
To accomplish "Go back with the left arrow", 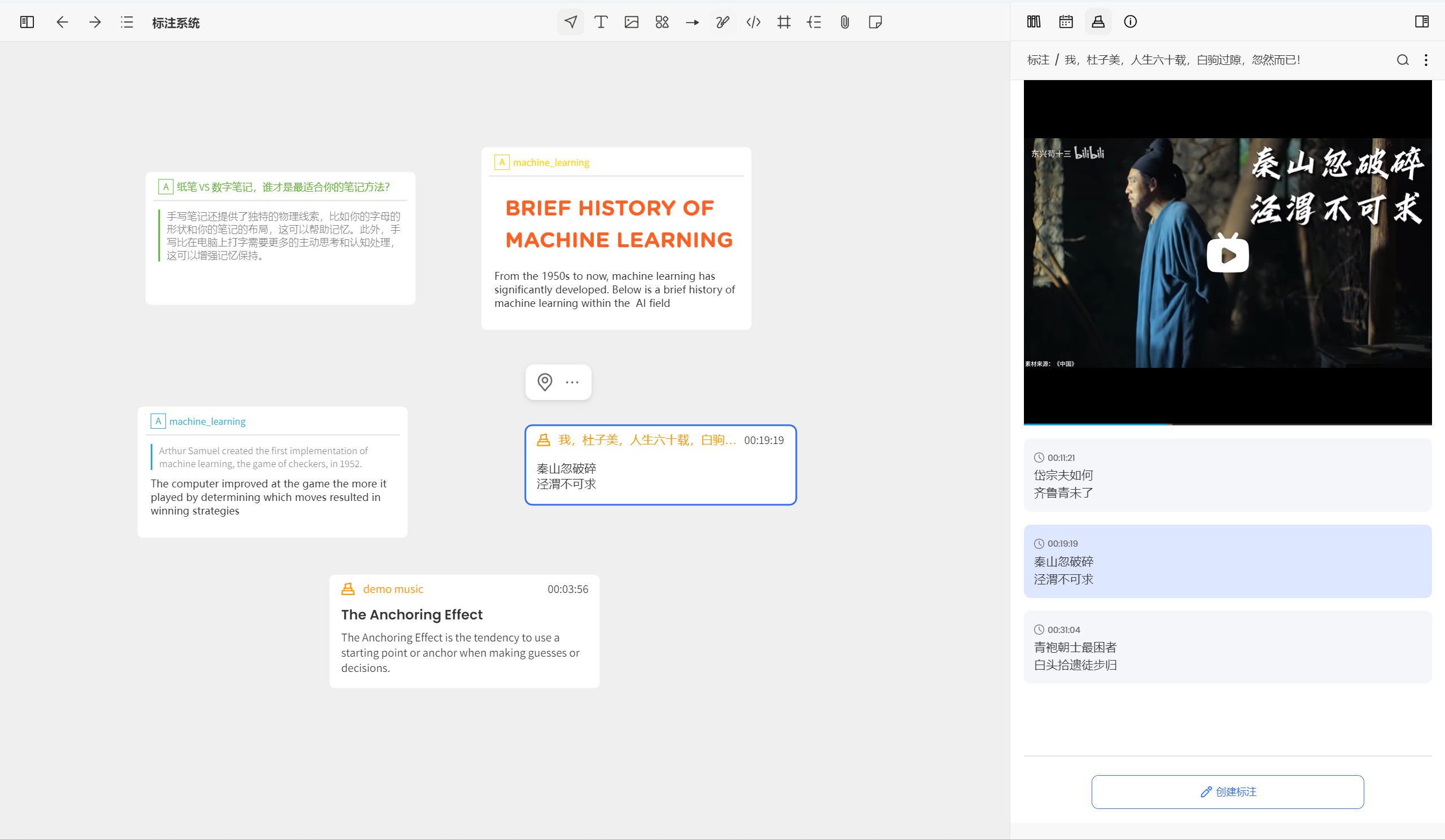I will pyautogui.click(x=62, y=23).
